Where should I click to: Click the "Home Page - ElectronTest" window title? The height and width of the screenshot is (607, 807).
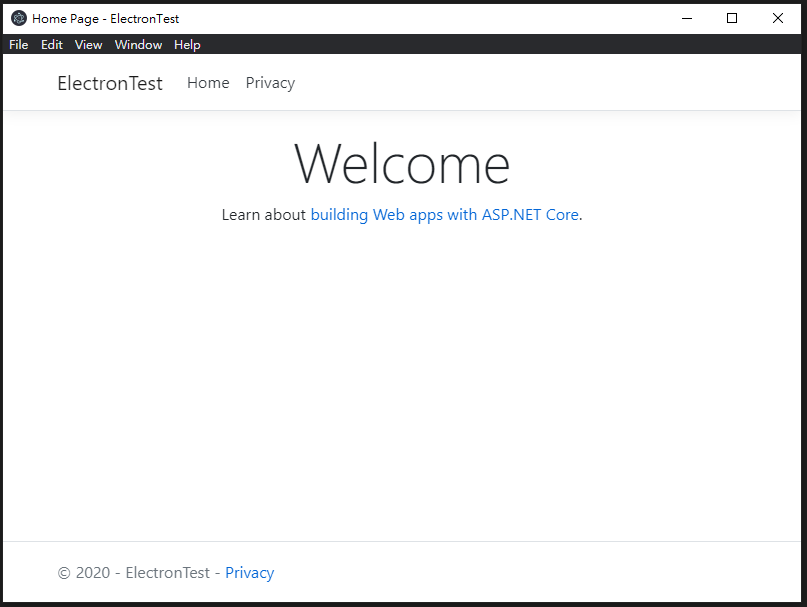click(106, 19)
